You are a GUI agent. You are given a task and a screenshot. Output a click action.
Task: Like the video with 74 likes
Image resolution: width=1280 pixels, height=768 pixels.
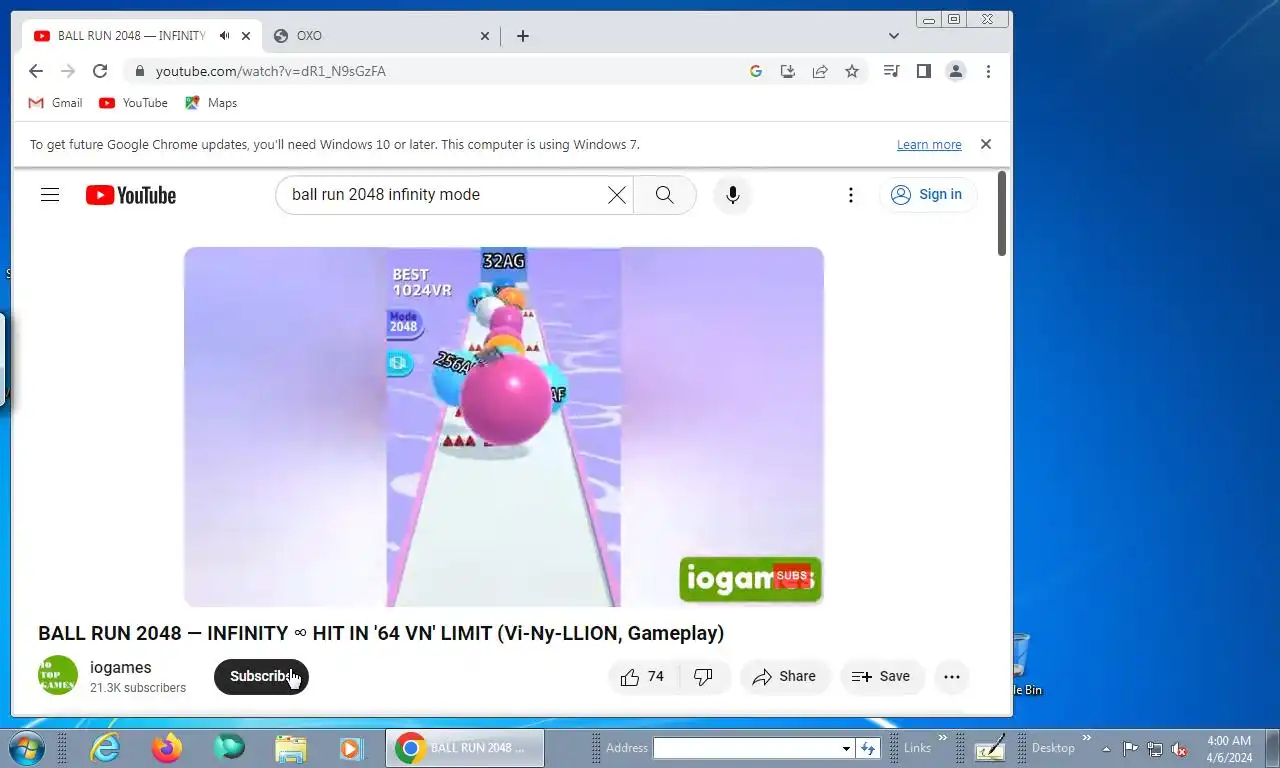[x=643, y=677]
